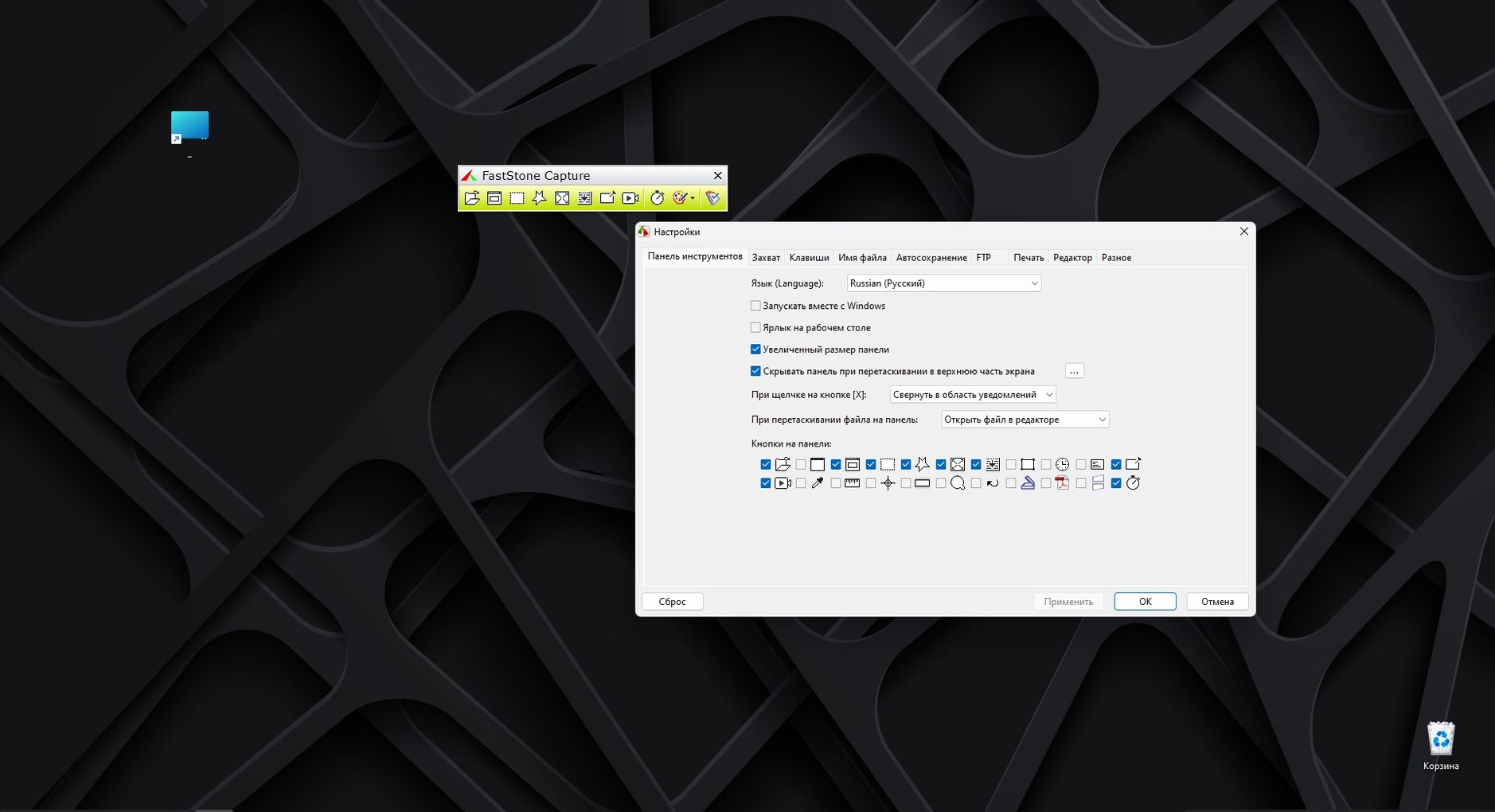Open the Имя файла tab
Viewport: 1495px width, 812px height.
(x=862, y=258)
